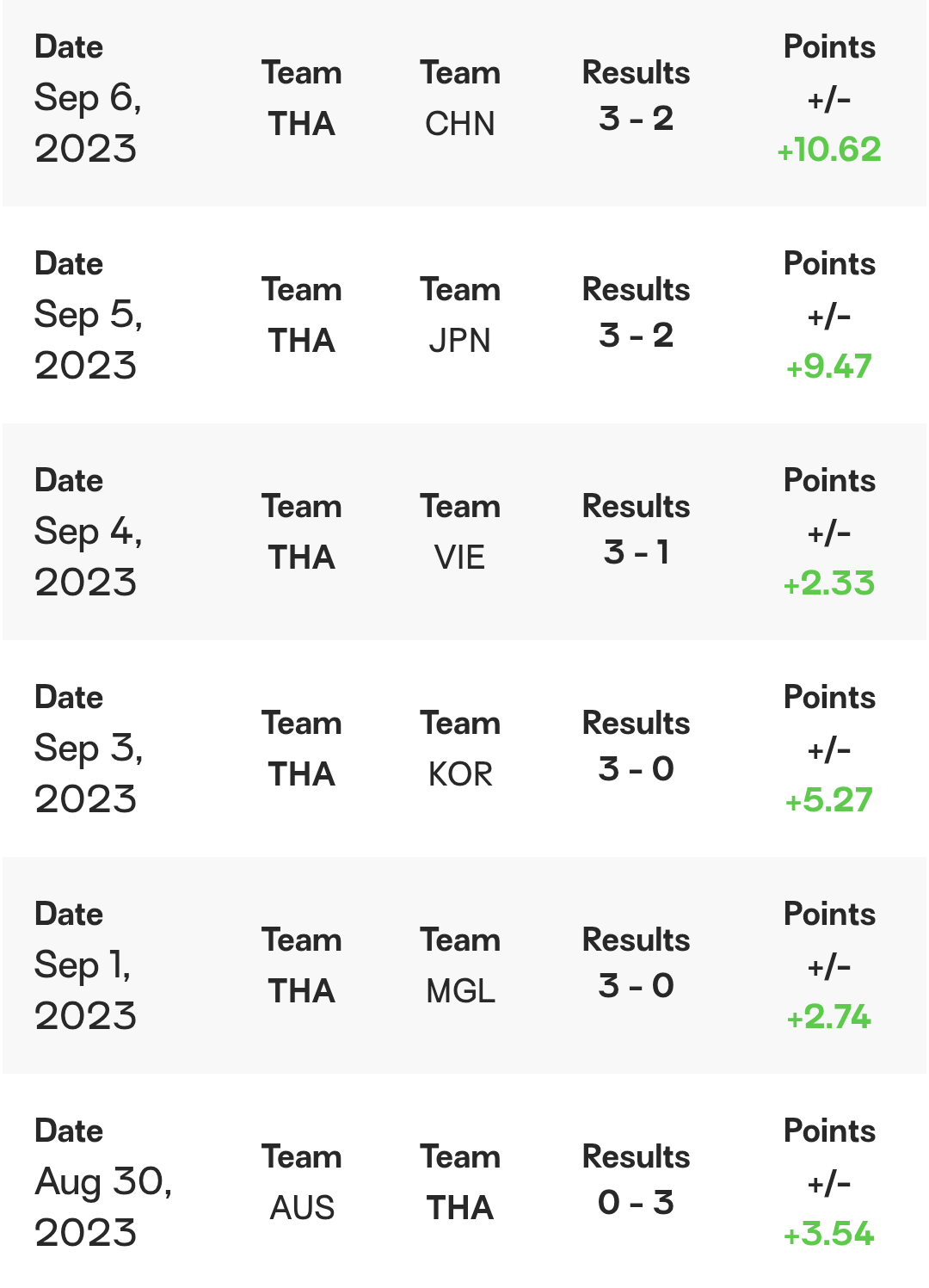Select the +2.33 points change

[x=829, y=583]
